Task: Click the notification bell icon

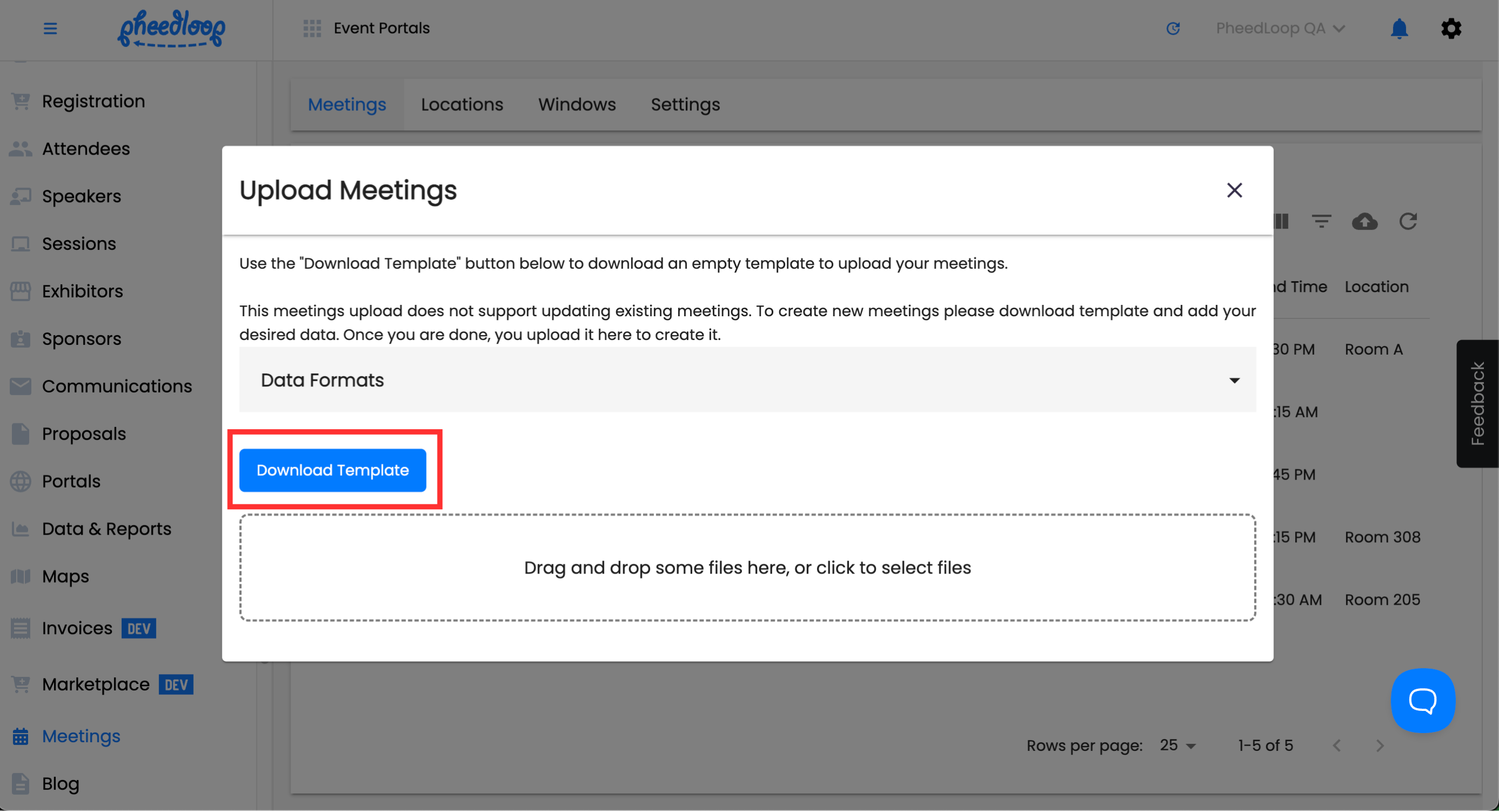Action: [1399, 29]
